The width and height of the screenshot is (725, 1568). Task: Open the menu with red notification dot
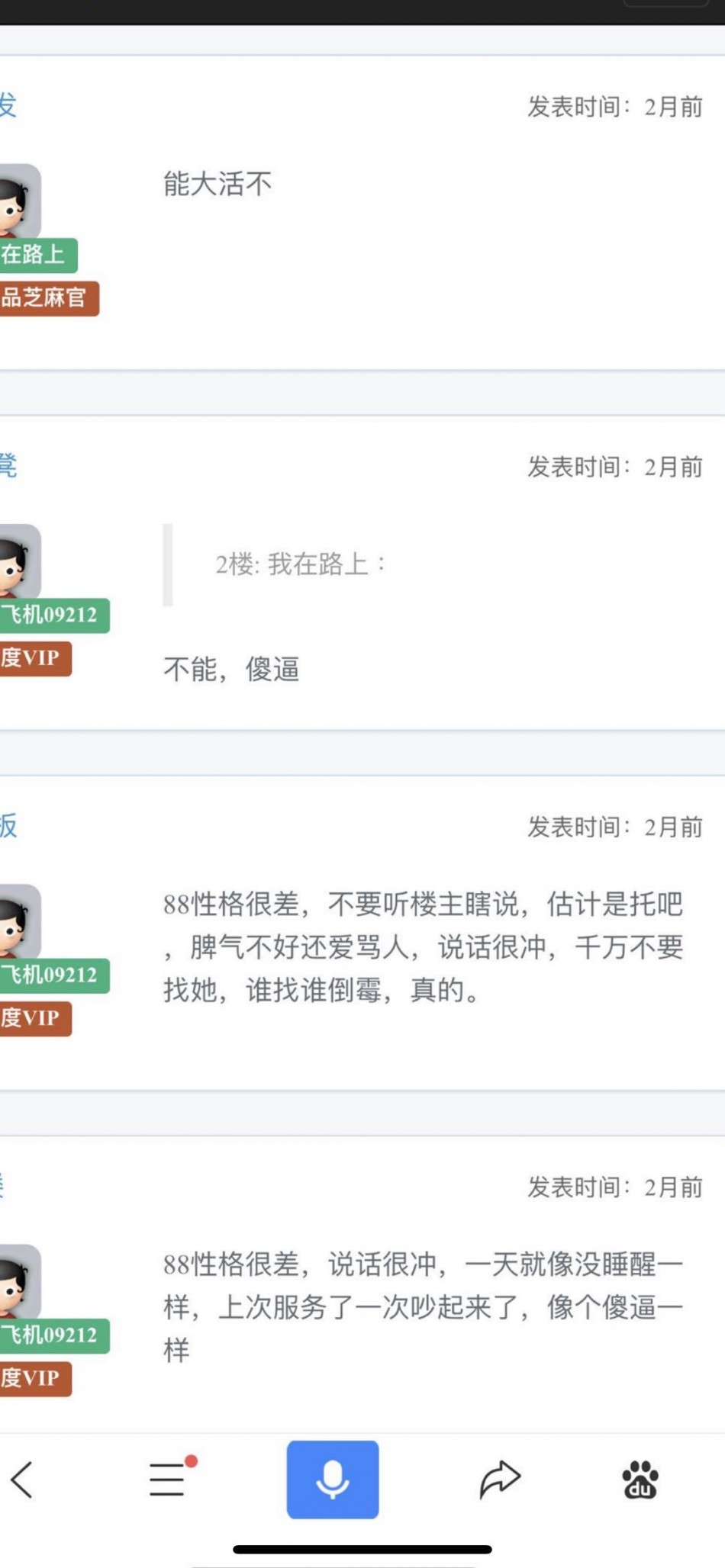point(169,1480)
